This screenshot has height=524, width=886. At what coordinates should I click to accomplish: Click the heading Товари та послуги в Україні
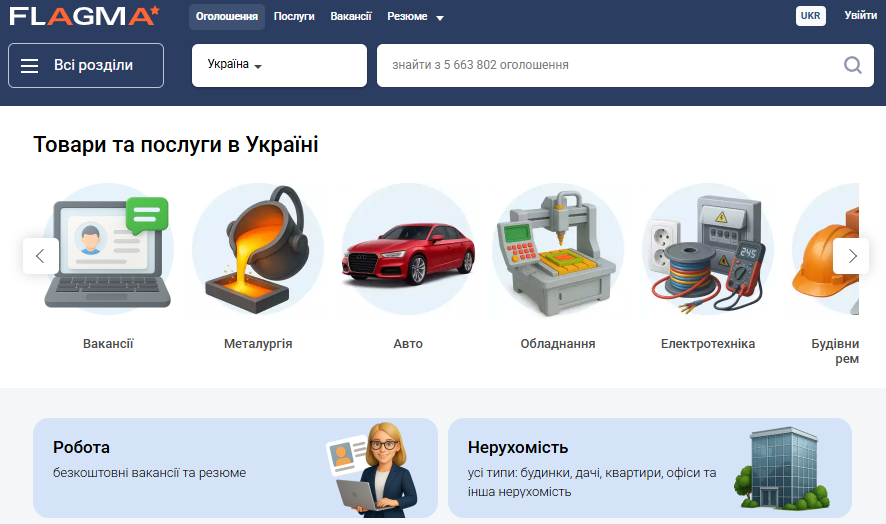pos(176,145)
